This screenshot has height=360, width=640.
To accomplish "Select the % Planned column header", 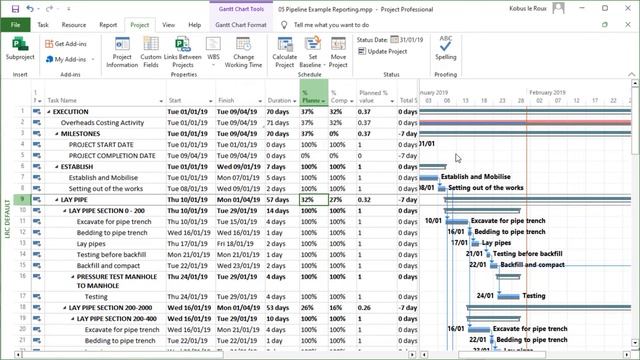I will pyautogui.click(x=314, y=93).
